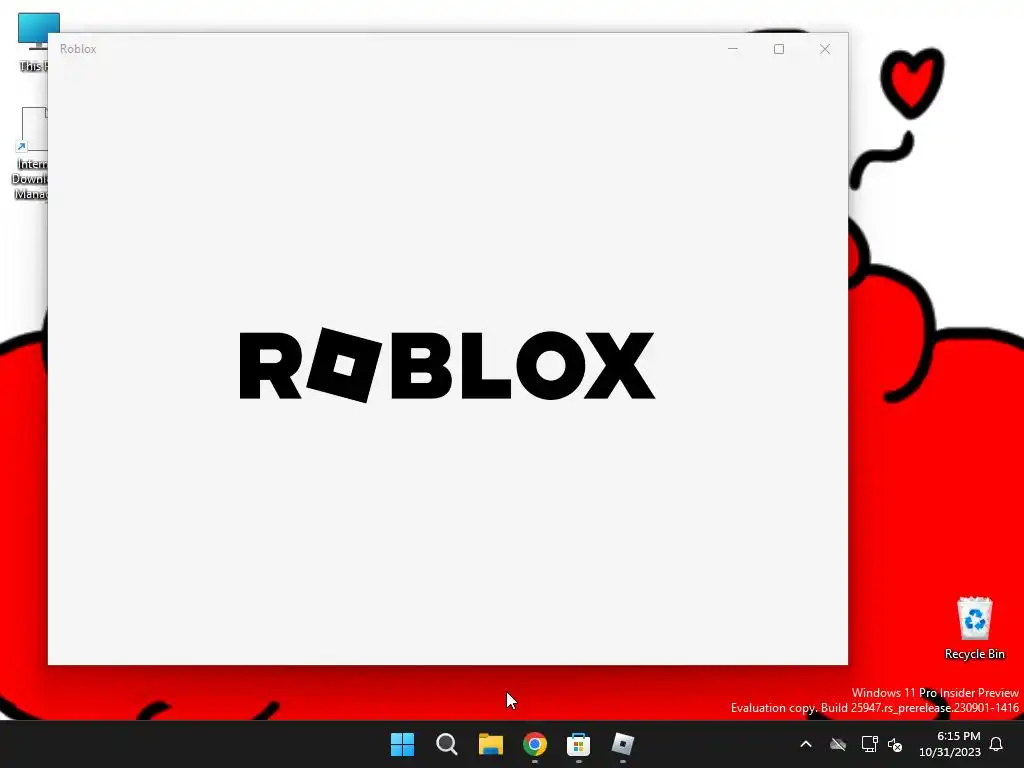Select Internet Download Manager desktop shortcut

(x=29, y=153)
